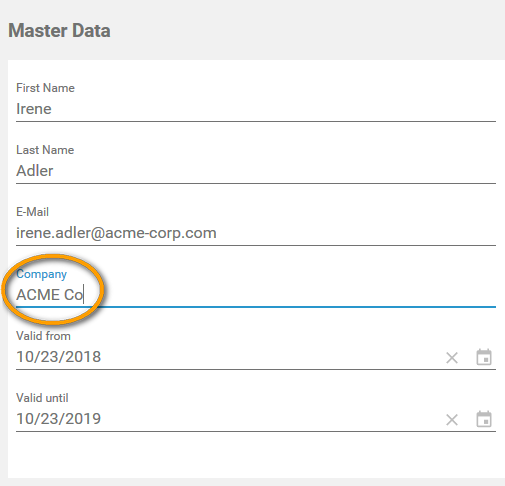Click the Valid from label
505x486 pixels.
click(43, 336)
